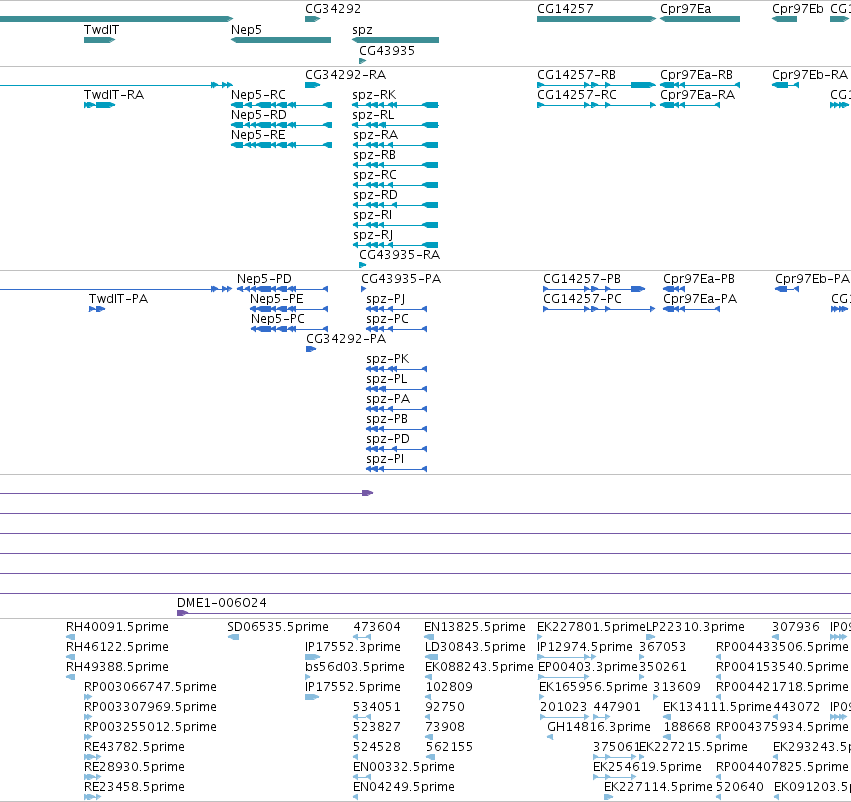Viewport: 851px width, 802px height.
Task: Select the RE43782.5prime EST label
Action: (x=134, y=747)
